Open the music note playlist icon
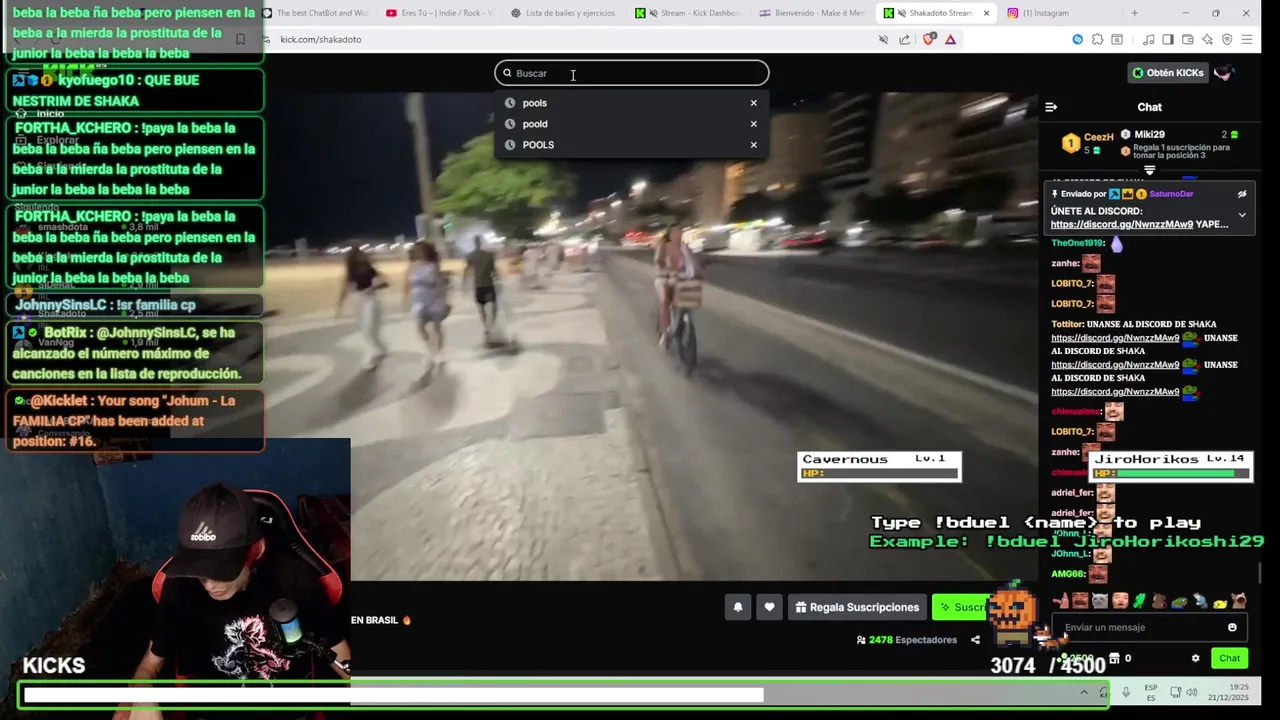1280x720 pixels. pos(1149,39)
